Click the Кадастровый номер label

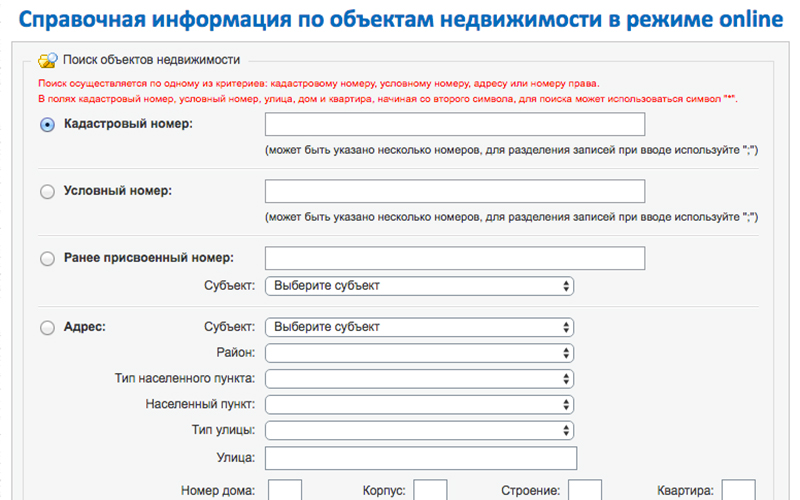click(128, 123)
